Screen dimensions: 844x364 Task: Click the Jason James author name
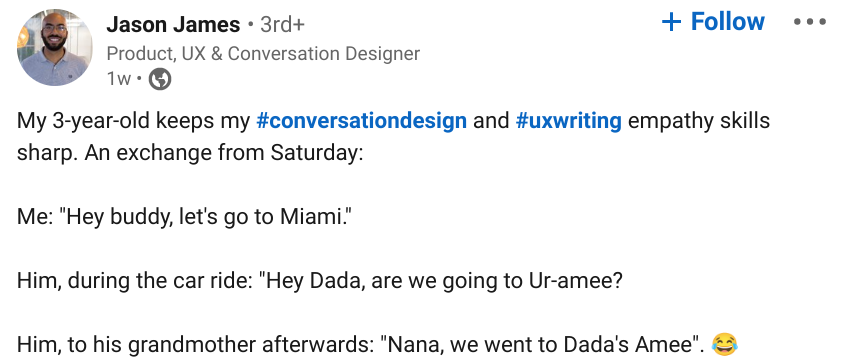point(173,24)
